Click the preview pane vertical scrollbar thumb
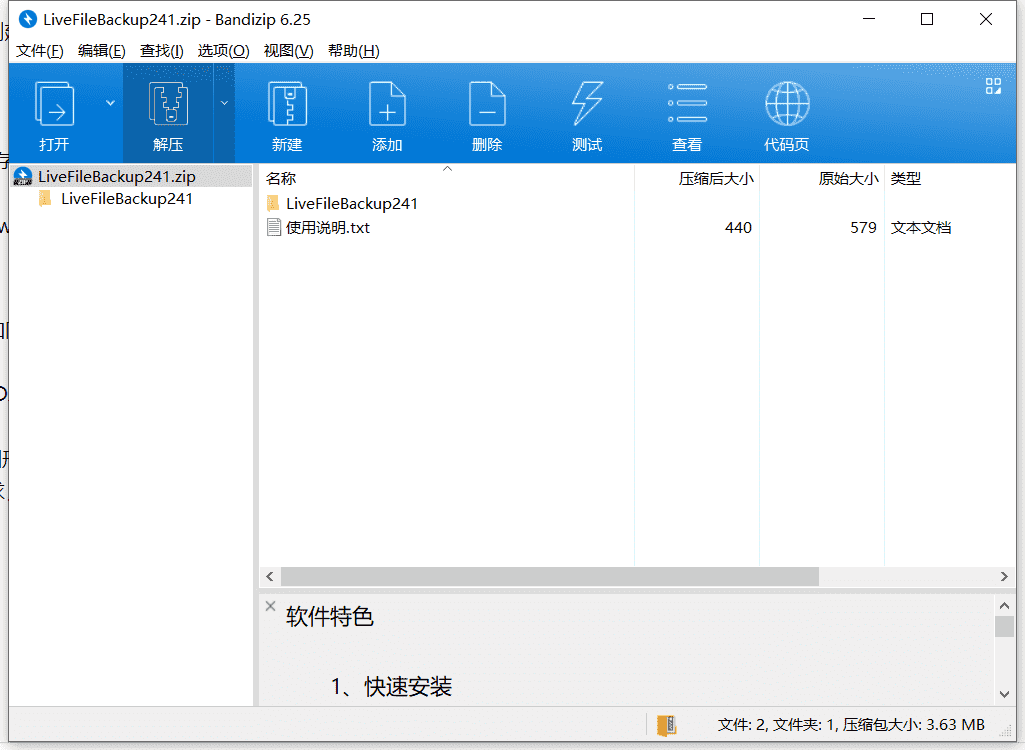The image size is (1025, 750). click(1005, 626)
